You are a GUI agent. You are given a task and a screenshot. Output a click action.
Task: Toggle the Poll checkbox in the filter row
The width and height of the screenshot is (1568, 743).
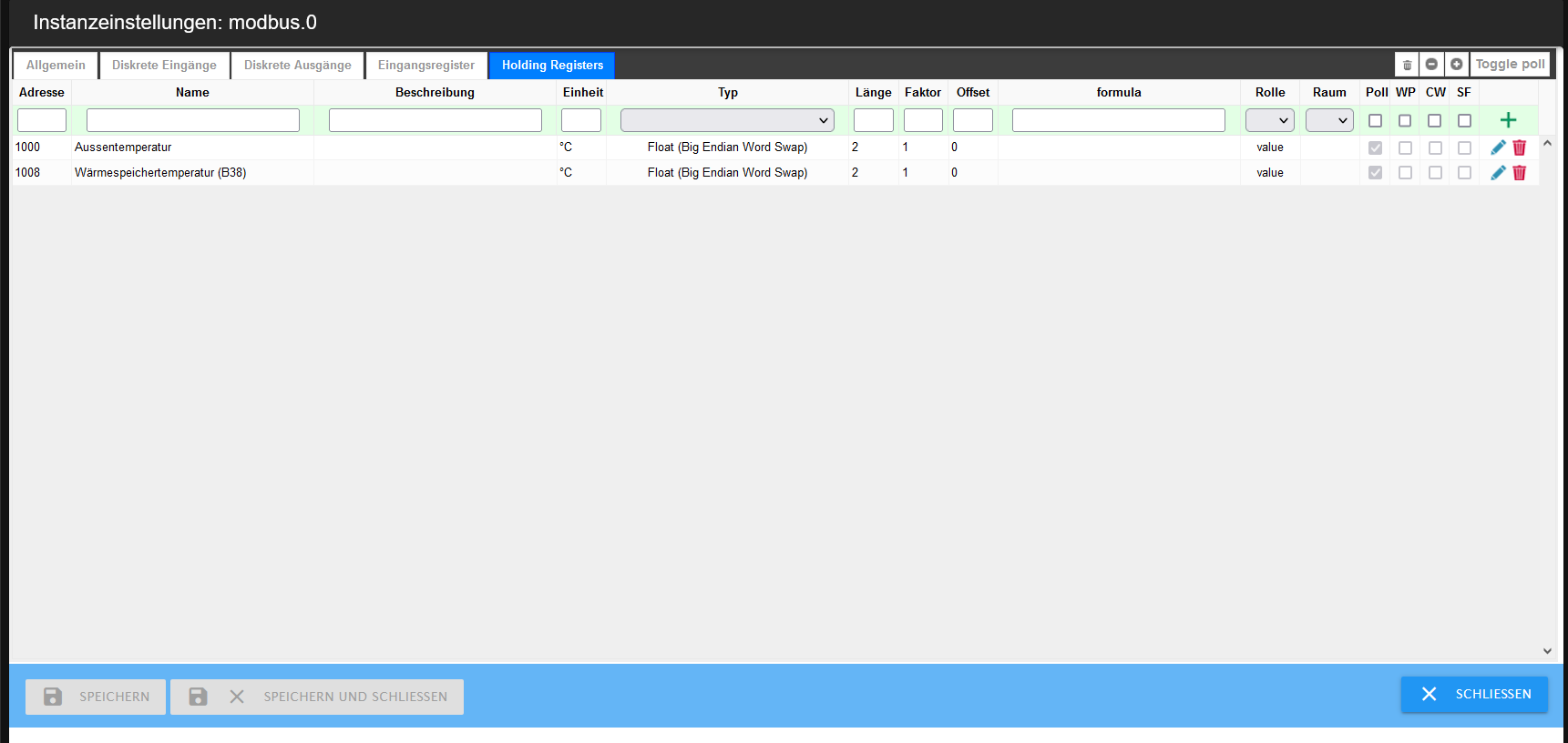[x=1376, y=120]
